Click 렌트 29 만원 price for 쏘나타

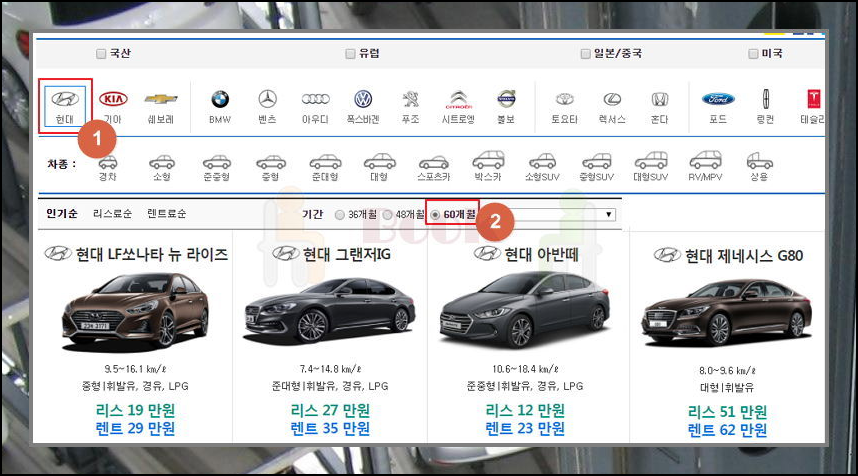(x=135, y=428)
